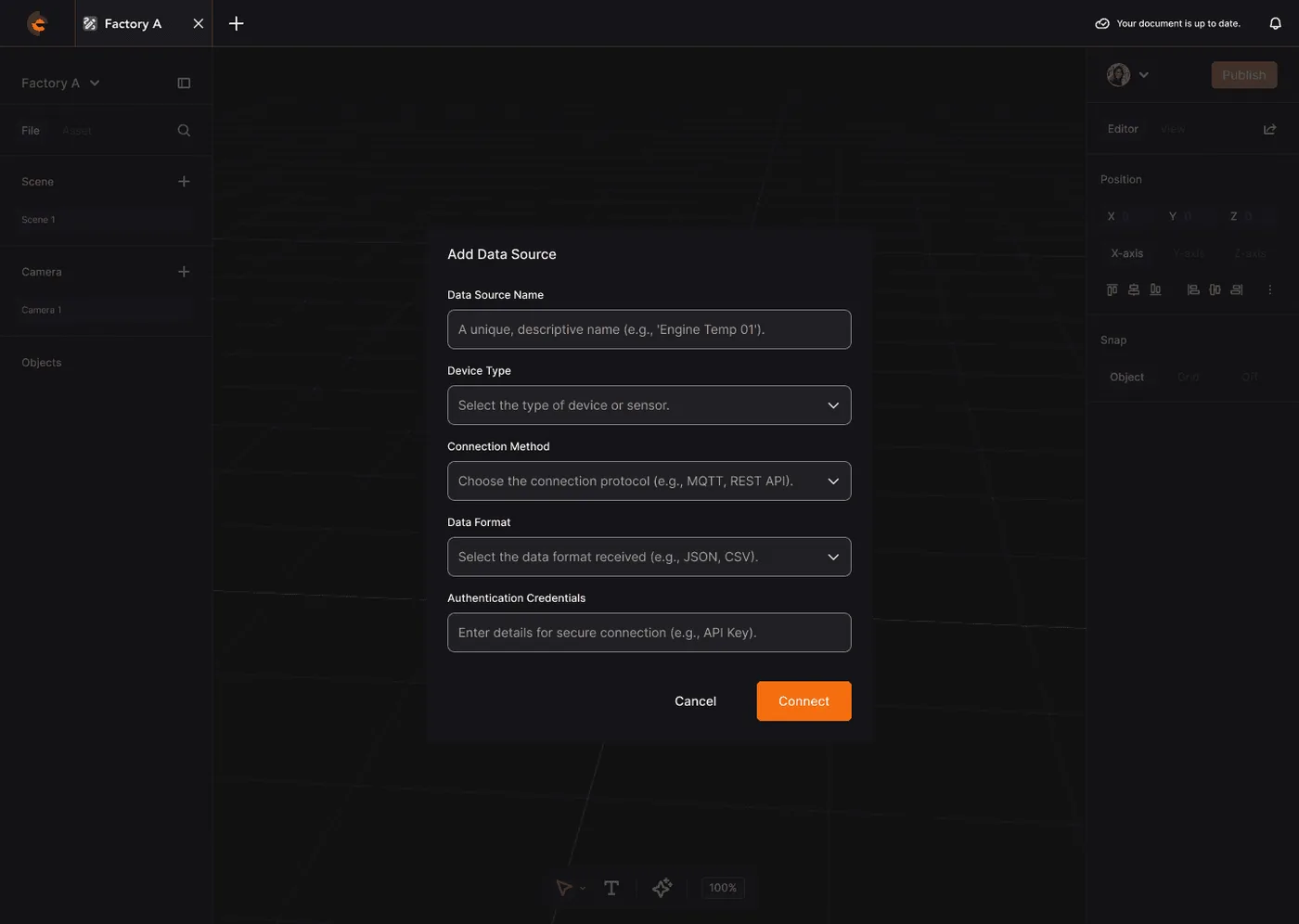Open the Connection Method dropdown
This screenshot has height=924, width=1299.
pyautogui.click(x=649, y=481)
